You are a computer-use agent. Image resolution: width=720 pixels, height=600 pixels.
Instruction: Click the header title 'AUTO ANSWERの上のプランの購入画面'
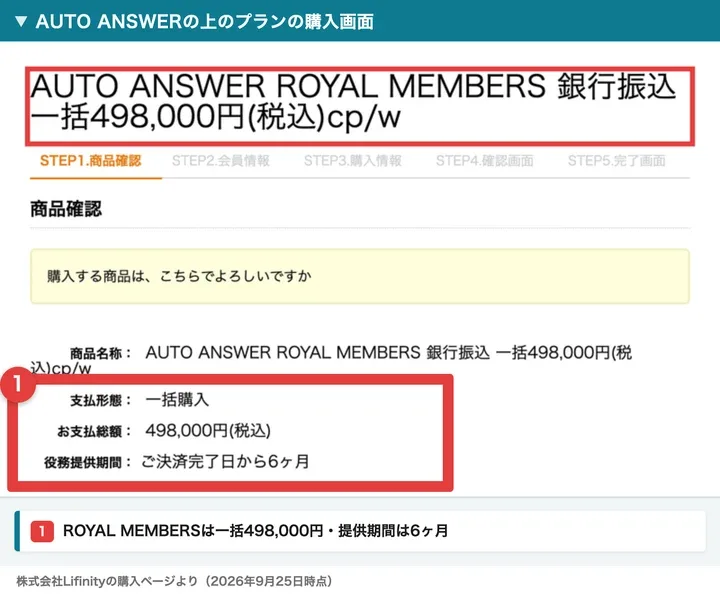pos(204,22)
